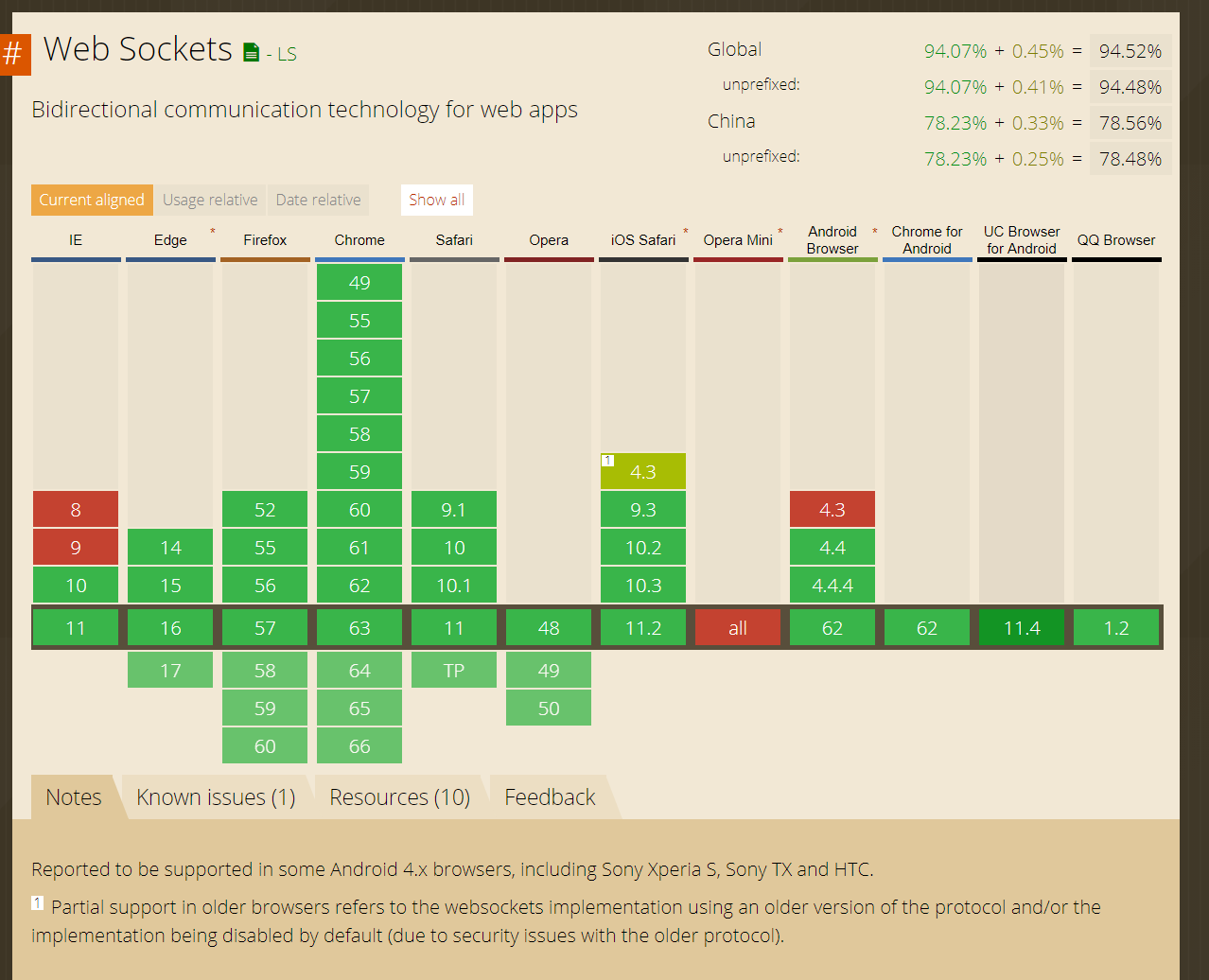Click footnote 1 badge on iOS Safari 4.3
Viewport: 1209px width, 980px height.
(x=607, y=461)
